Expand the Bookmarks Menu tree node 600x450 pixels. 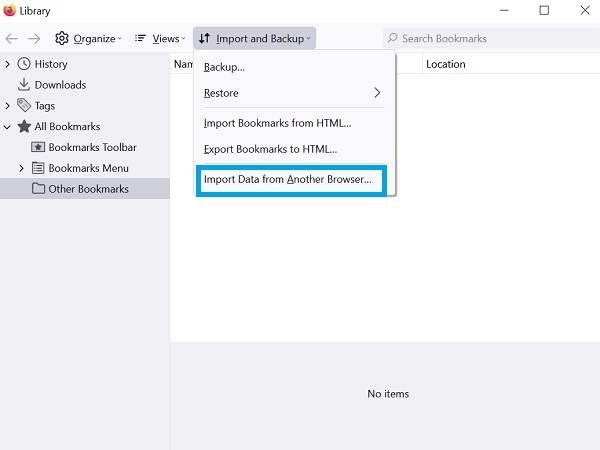(22, 168)
